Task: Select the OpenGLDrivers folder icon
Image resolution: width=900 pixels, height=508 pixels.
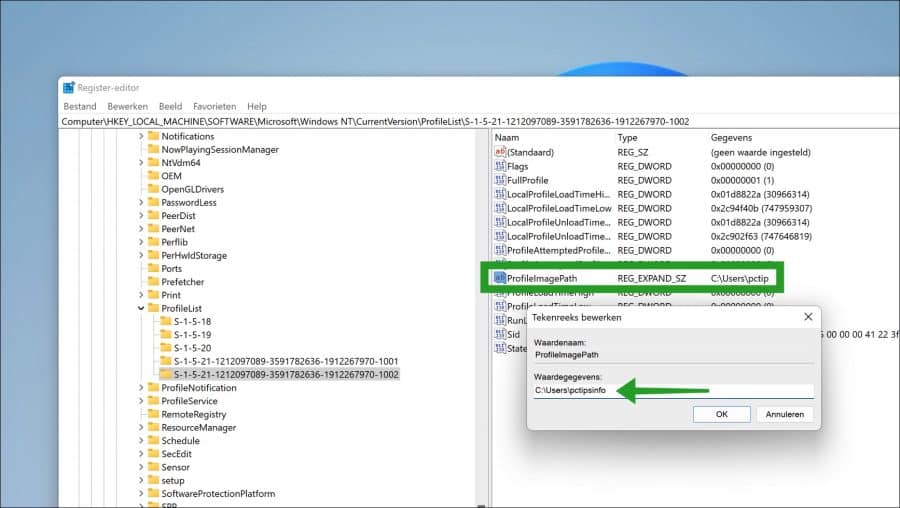Action: (153, 189)
